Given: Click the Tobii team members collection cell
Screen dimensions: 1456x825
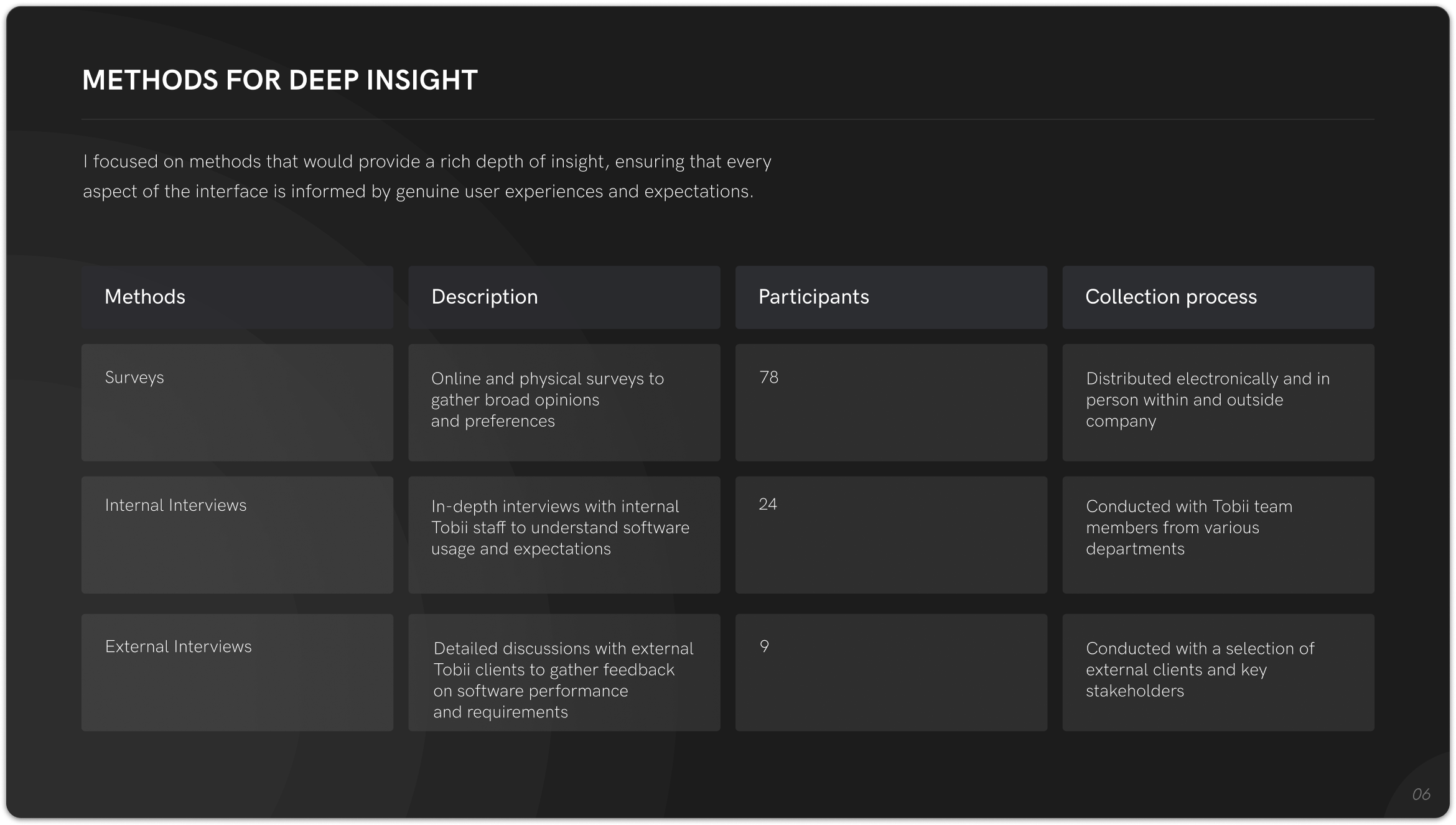Looking at the screenshot, I should point(1188,528).
